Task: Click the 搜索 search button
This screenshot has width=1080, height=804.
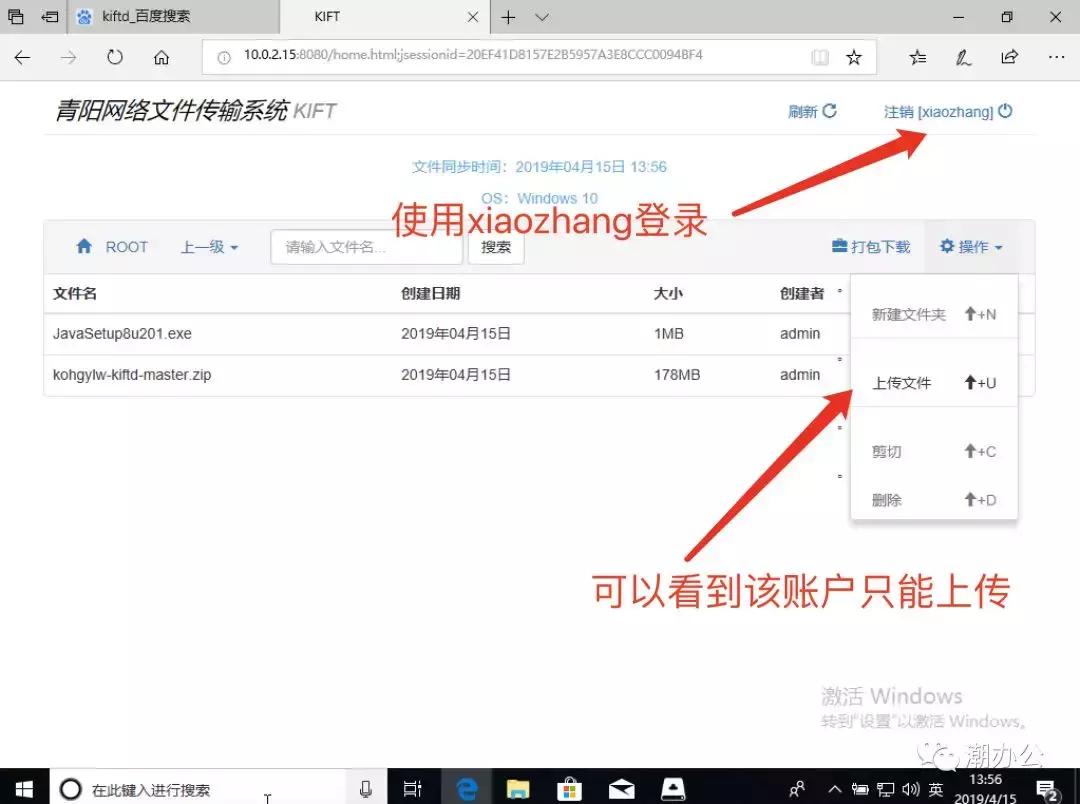Action: coord(495,246)
